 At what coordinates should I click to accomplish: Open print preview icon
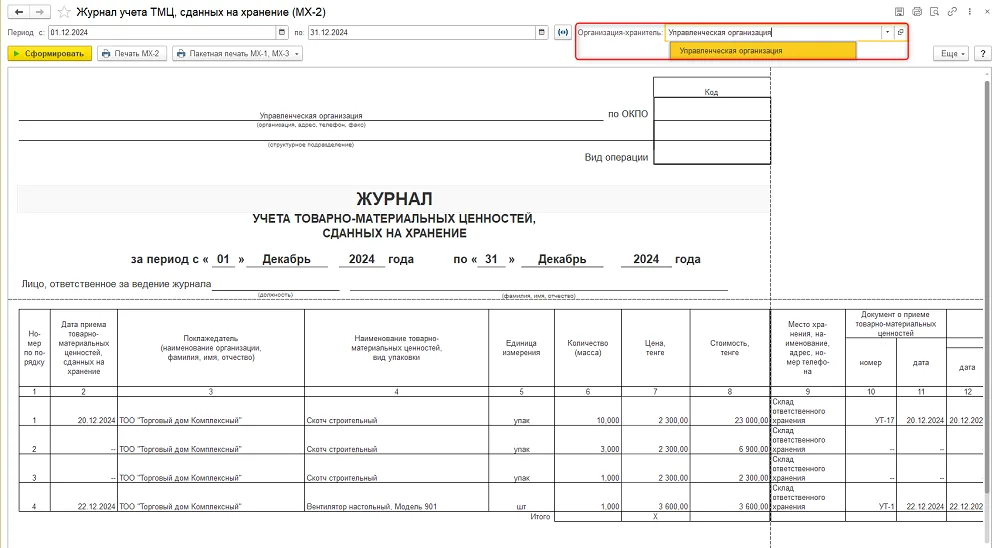click(934, 11)
